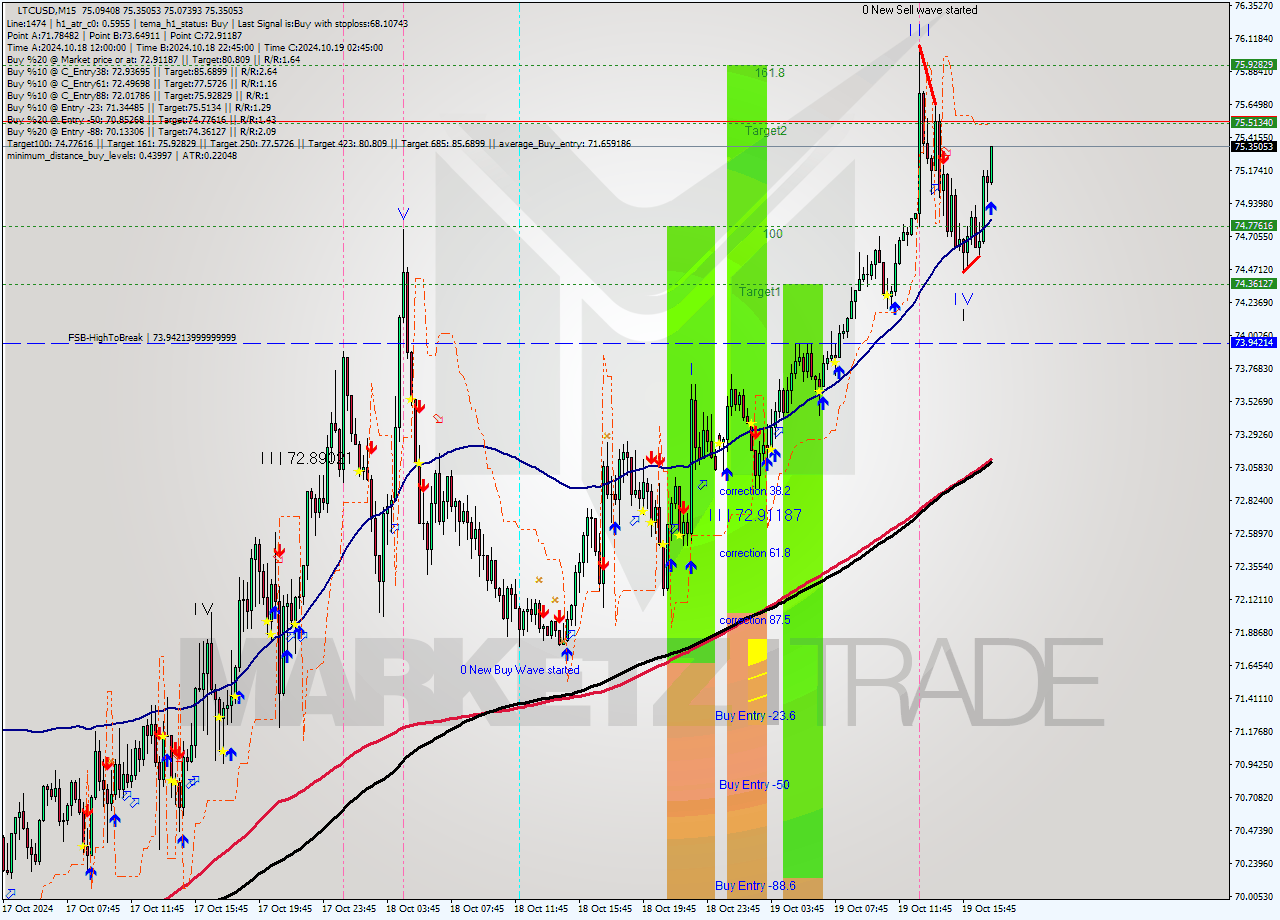1280x920 pixels.
Task: Select the '18 Oct 03:45' time label
Action: click(413, 909)
